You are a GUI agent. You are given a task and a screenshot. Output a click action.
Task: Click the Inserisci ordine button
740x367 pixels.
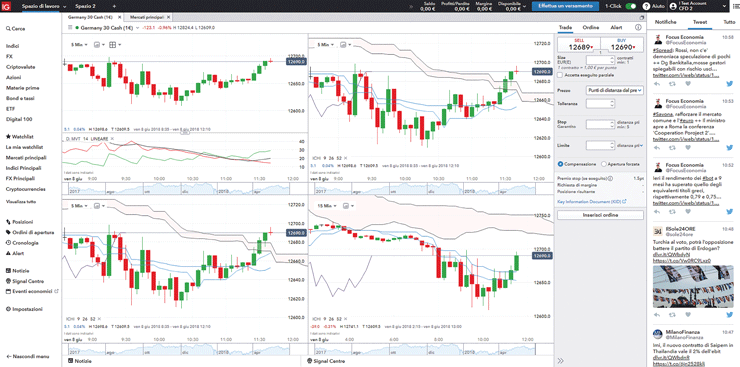600,215
